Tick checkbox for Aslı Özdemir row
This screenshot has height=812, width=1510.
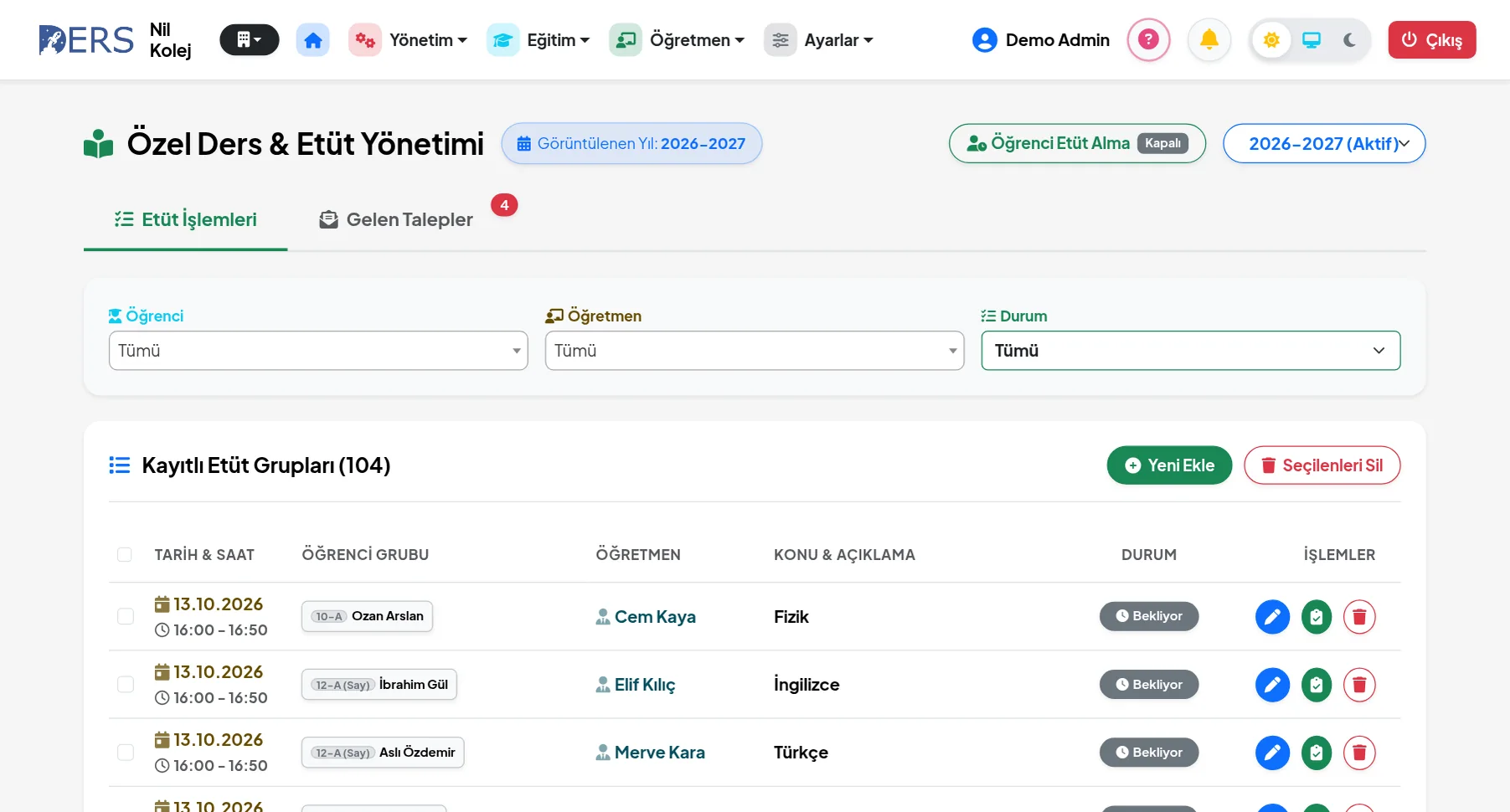126,752
